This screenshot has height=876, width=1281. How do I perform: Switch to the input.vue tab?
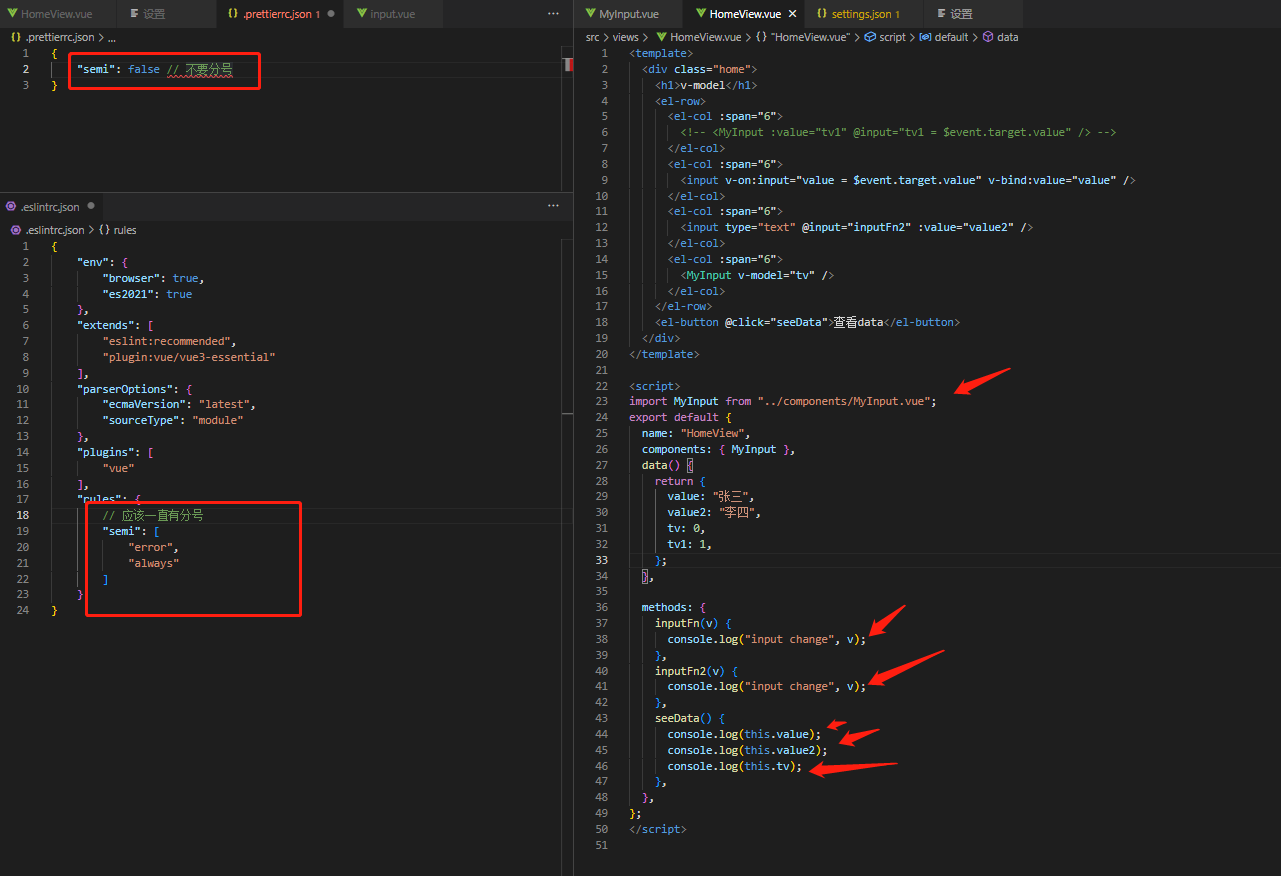pos(392,14)
